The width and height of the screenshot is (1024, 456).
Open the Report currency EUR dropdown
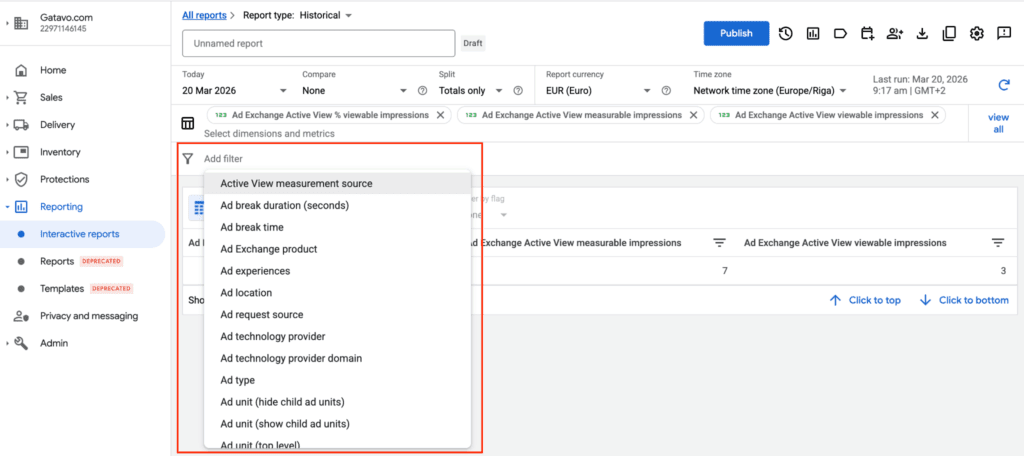tap(600, 91)
